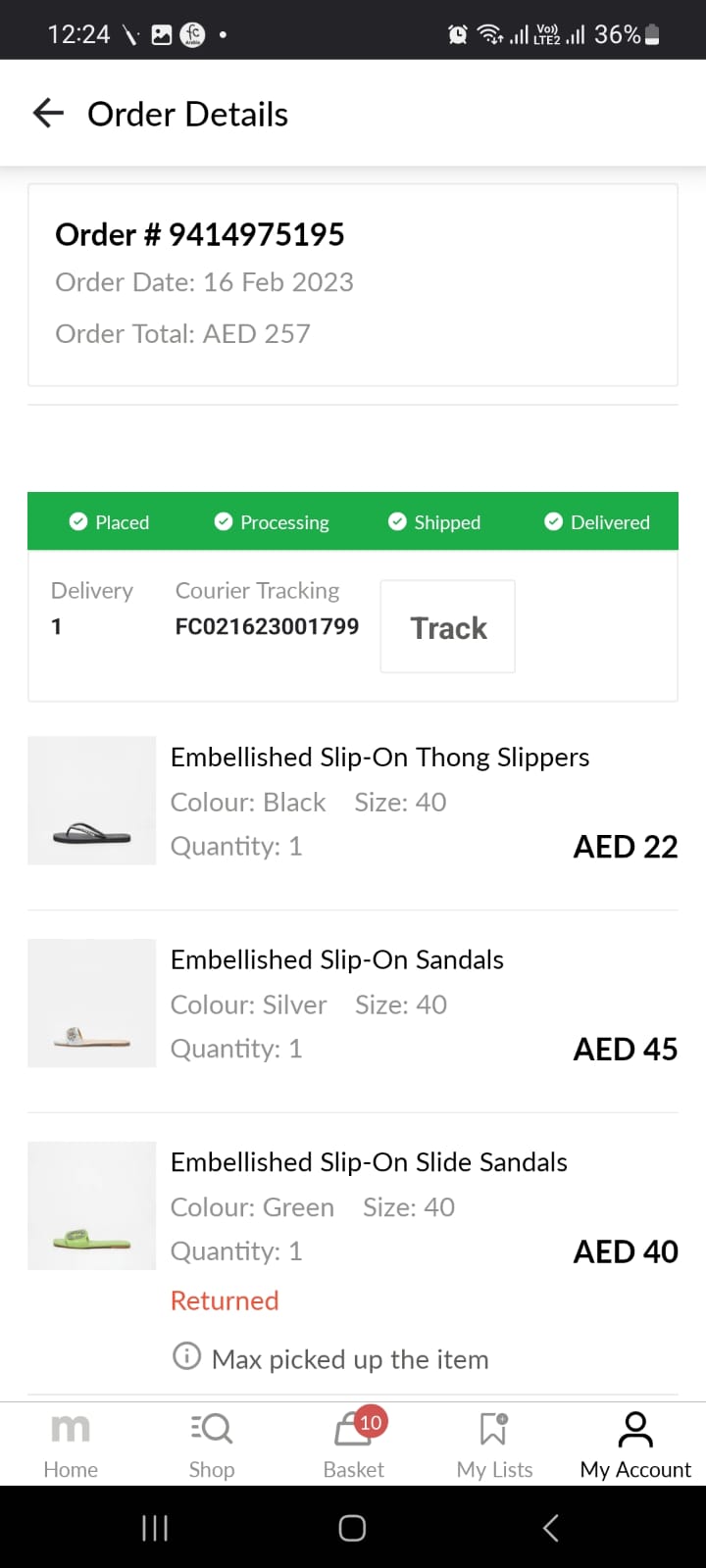The width and height of the screenshot is (706, 1568).
Task: Tap the Processing status checkmark
Action: (x=224, y=521)
